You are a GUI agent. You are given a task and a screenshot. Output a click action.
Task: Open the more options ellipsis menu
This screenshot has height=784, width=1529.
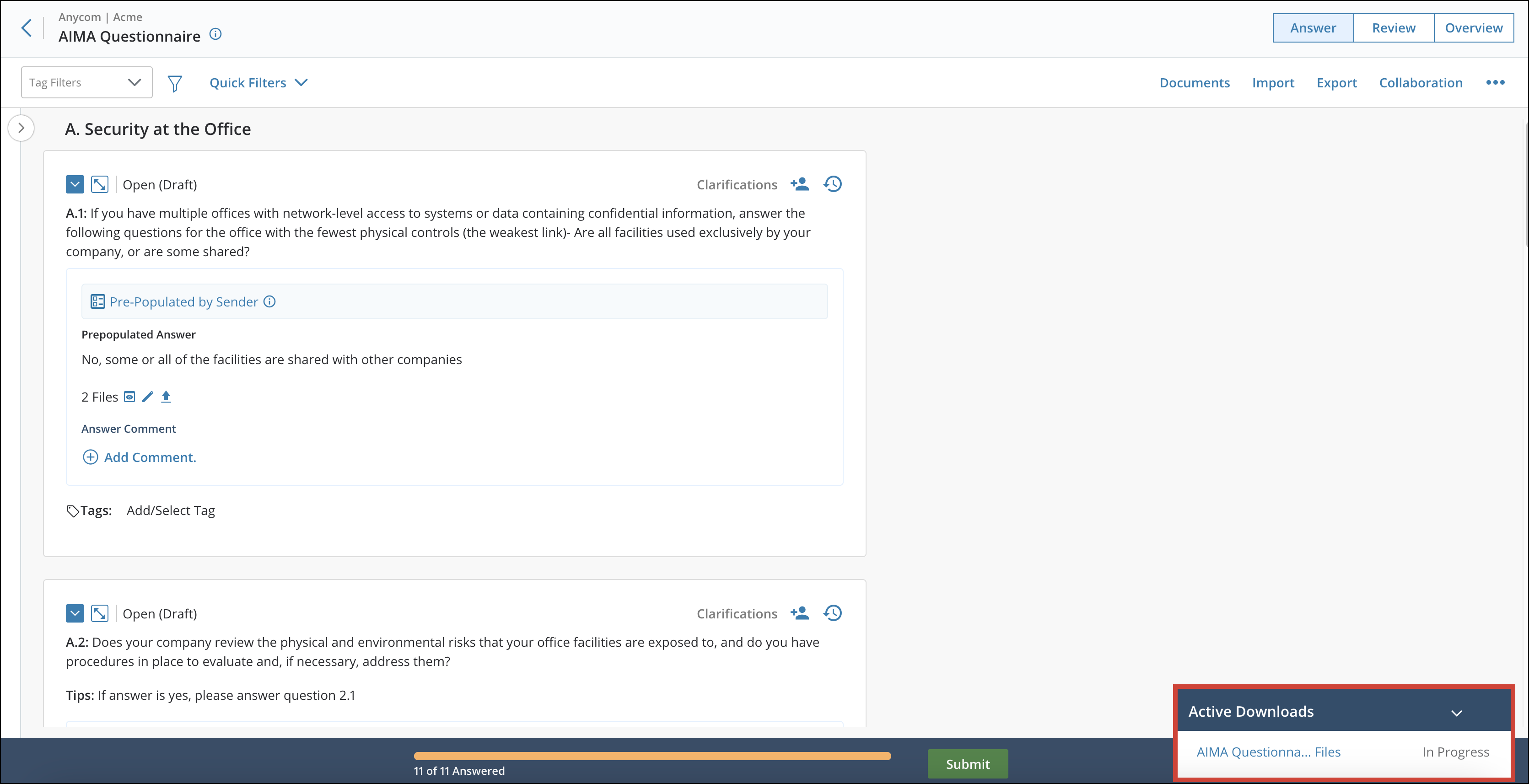(x=1495, y=82)
